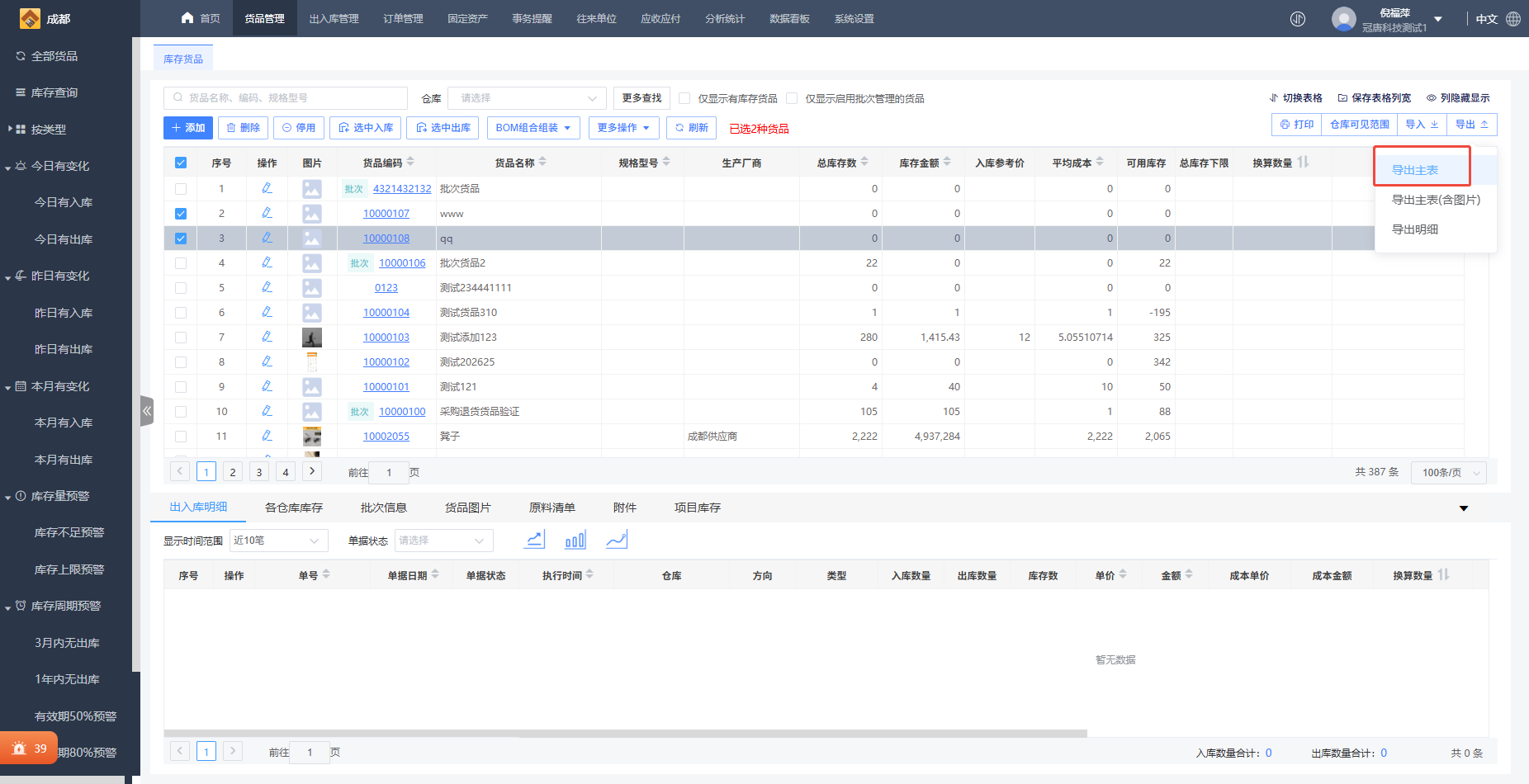Collapse the sidebar with the double-arrow handle

147,410
